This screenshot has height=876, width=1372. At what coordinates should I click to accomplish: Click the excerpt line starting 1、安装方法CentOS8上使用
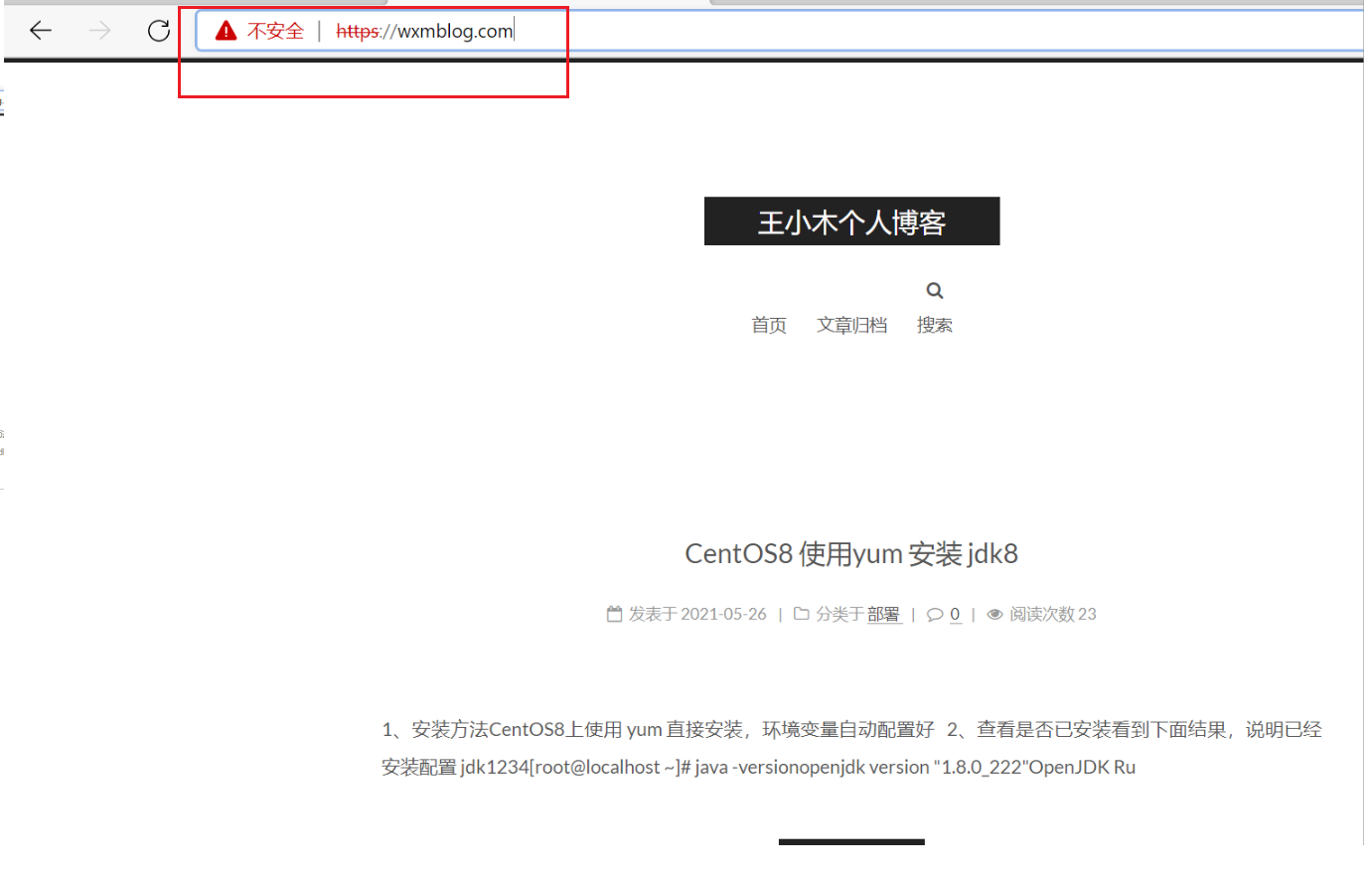coord(851,730)
